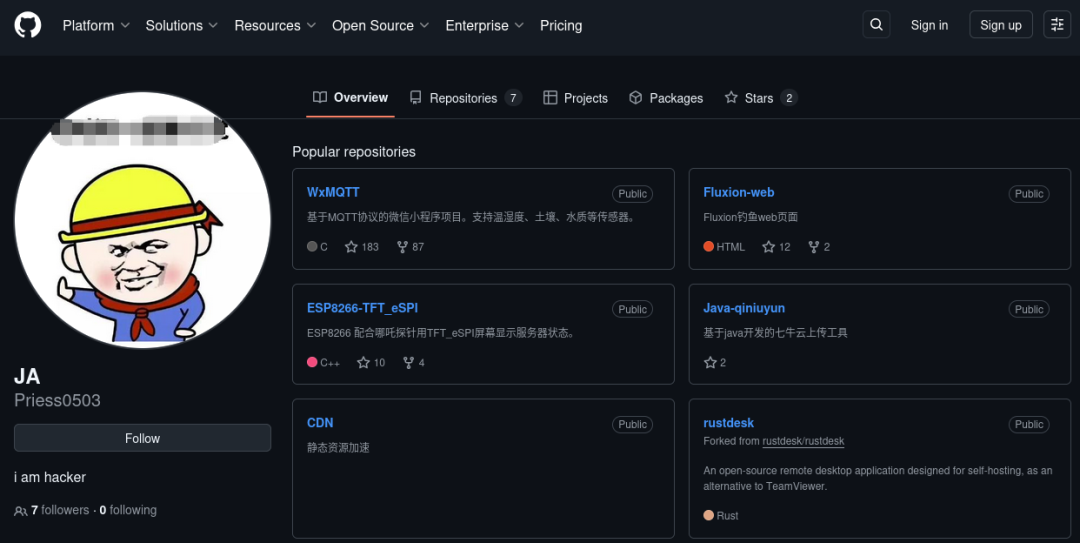Expand the Platform menu
Viewport: 1080px width, 543px height.
96,25
